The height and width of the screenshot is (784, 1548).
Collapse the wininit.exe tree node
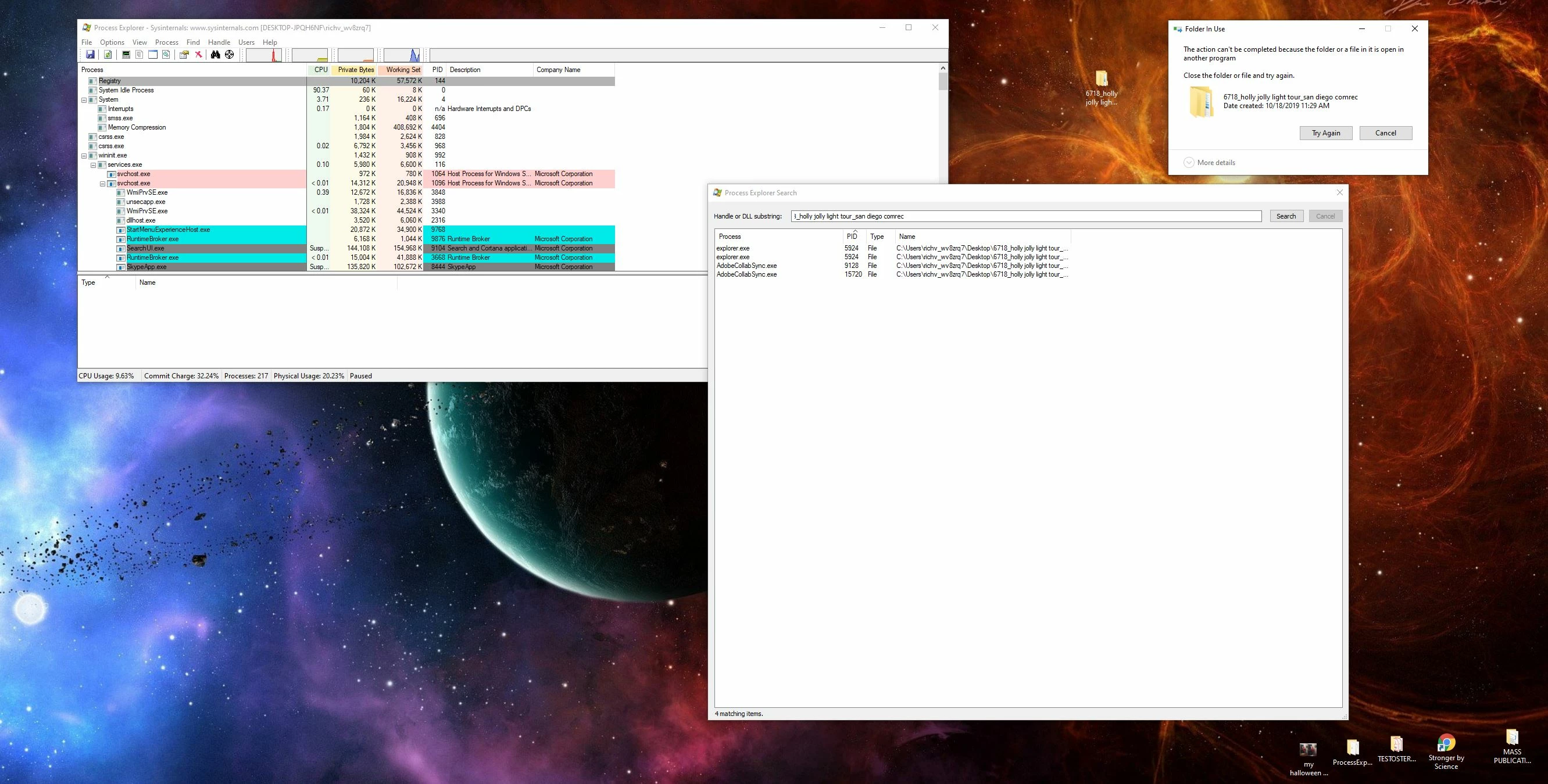84,156
